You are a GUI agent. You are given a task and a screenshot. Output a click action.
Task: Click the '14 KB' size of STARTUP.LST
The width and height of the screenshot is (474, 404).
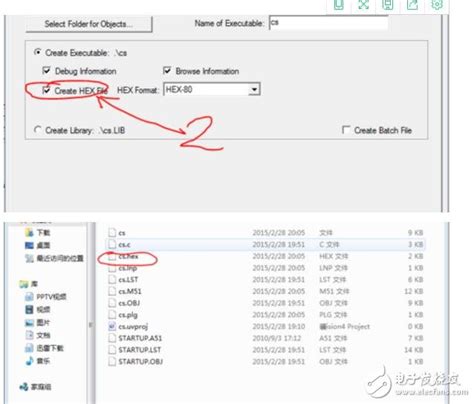pyautogui.click(x=414, y=349)
